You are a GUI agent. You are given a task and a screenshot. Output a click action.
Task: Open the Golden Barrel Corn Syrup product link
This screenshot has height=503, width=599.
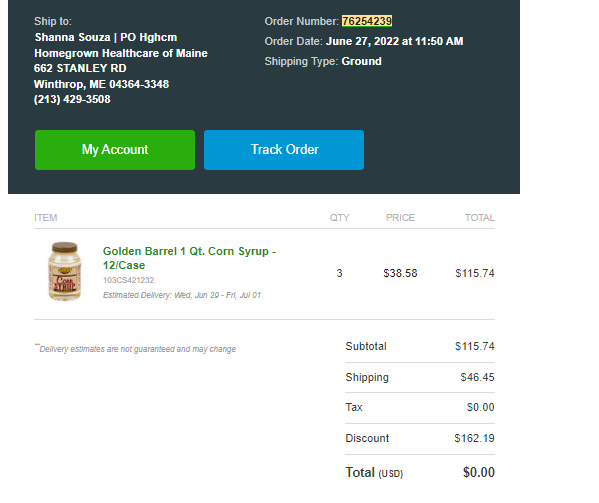point(189,258)
